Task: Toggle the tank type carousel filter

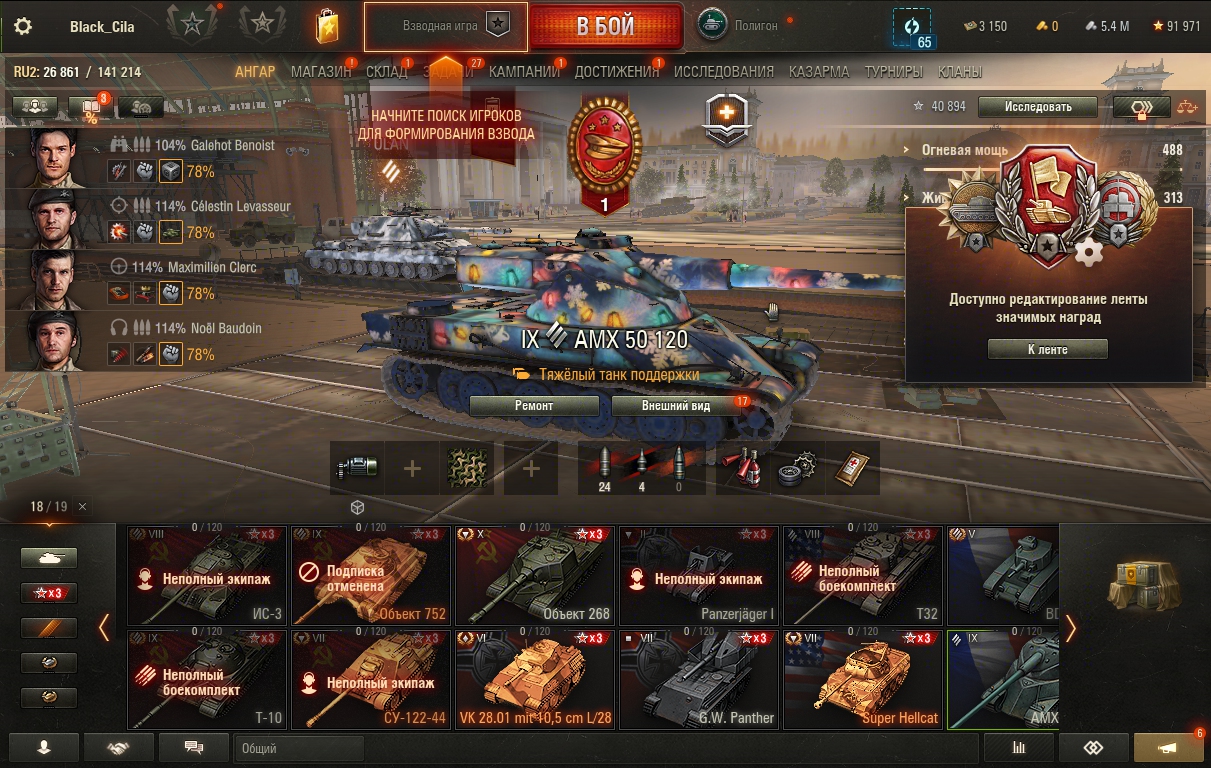Action: click(49, 558)
